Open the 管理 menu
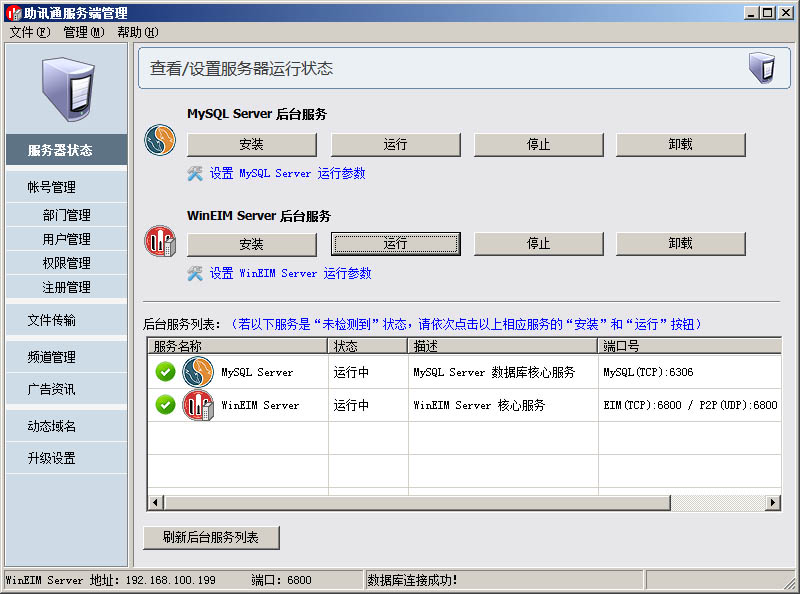The width and height of the screenshot is (800, 594). [x=83, y=32]
